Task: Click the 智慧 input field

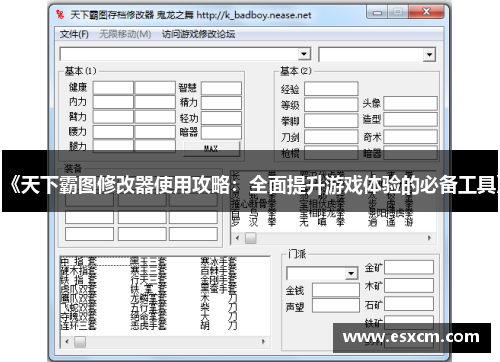Action: coord(221,88)
